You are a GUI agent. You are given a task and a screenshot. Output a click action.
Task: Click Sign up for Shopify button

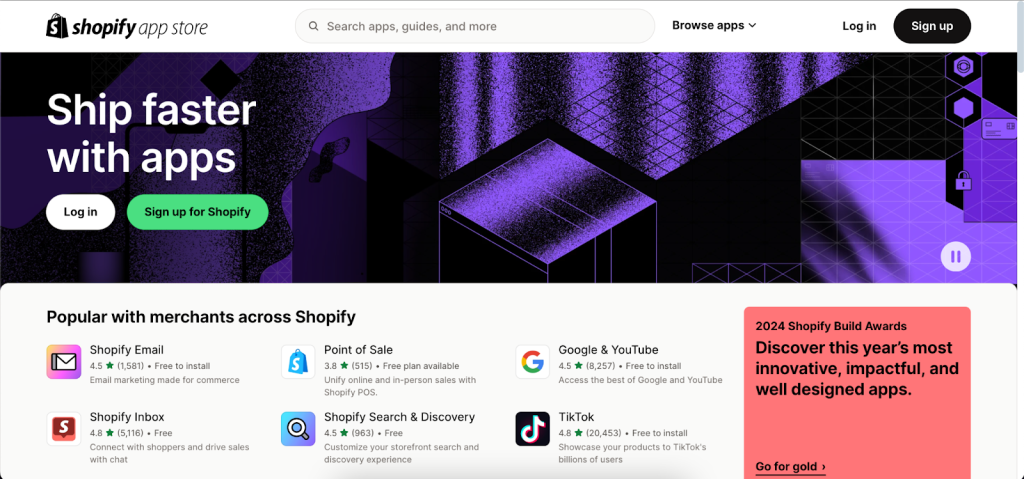(197, 212)
